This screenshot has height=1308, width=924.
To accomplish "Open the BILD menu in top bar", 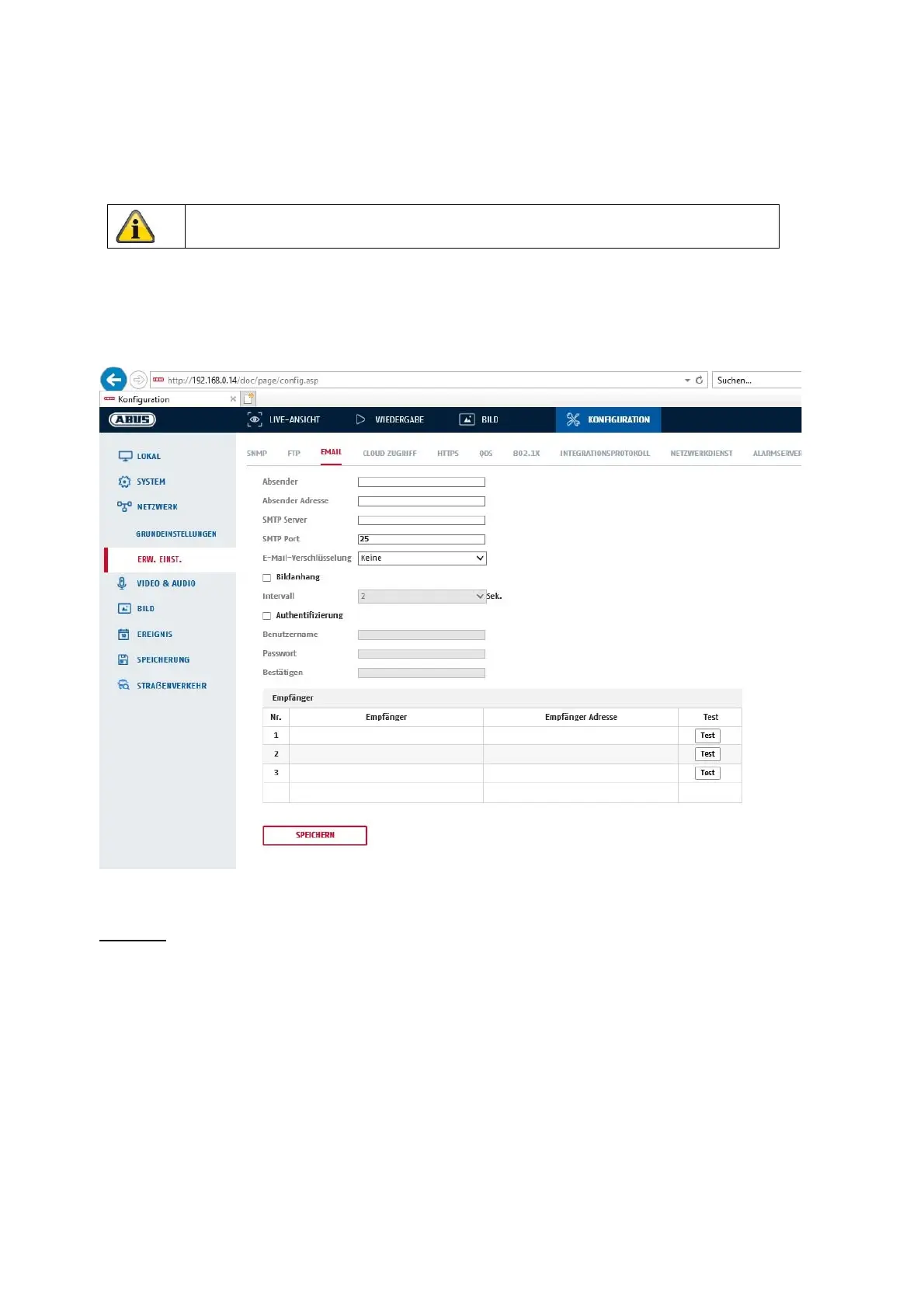I will pos(490,419).
